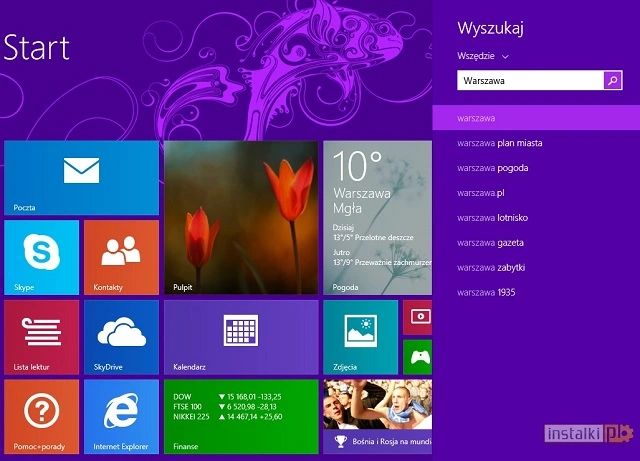Select 'warszawa lotnisko' suggestion
The height and width of the screenshot is (461, 640).
click(x=536, y=218)
